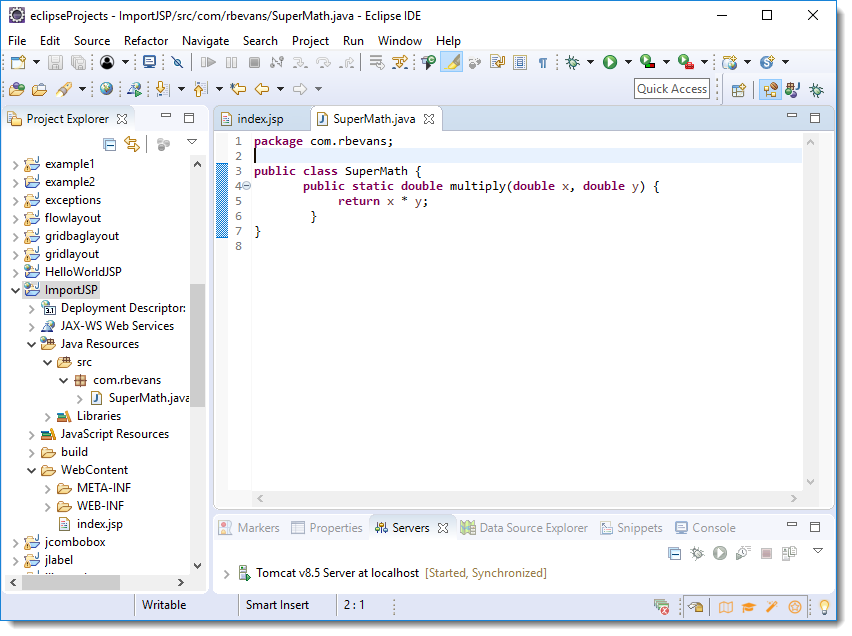This screenshot has height=636, width=852.
Task: Open the File menu
Action: point(17,41)
